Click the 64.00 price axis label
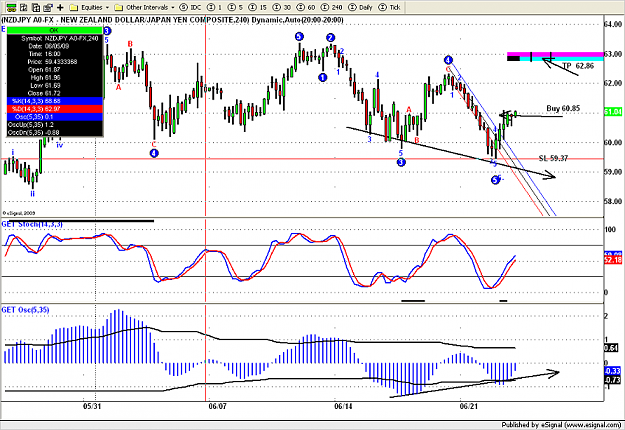Screen dimensions: 625x430 pos(613,24)
